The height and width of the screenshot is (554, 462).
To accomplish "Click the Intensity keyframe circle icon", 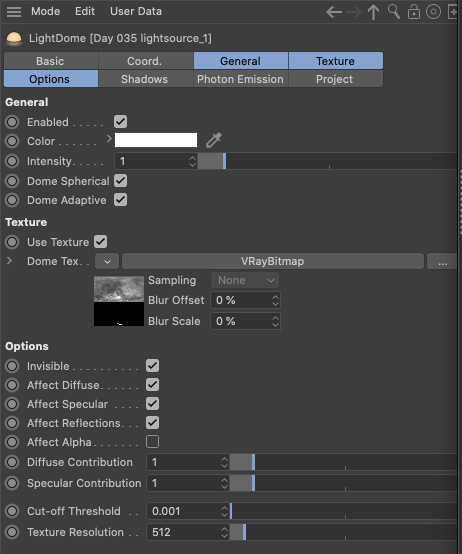I will [x=12, y=161].
